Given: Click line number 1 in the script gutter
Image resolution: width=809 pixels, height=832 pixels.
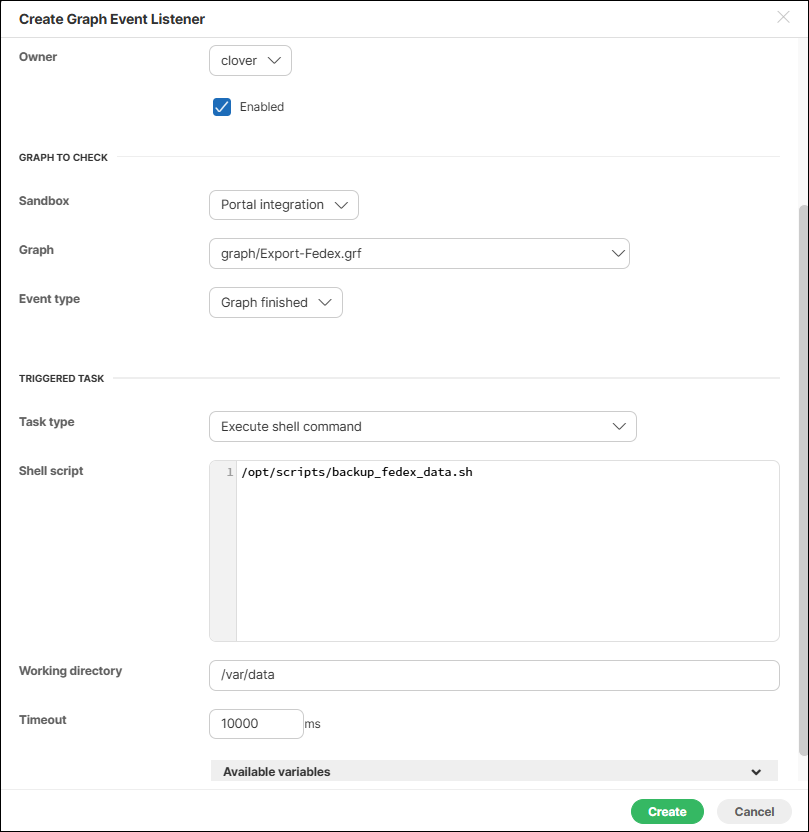Looking at the screenshot, I should pyautogui.click(x=229, y=472).
